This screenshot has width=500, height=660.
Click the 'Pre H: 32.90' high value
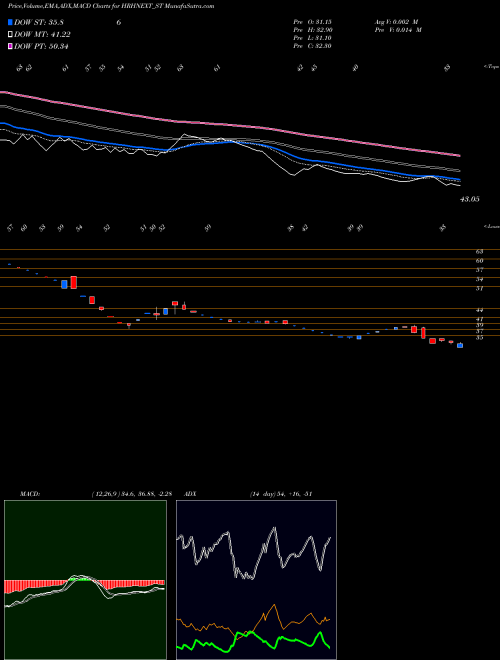click(x=313, y=30)
